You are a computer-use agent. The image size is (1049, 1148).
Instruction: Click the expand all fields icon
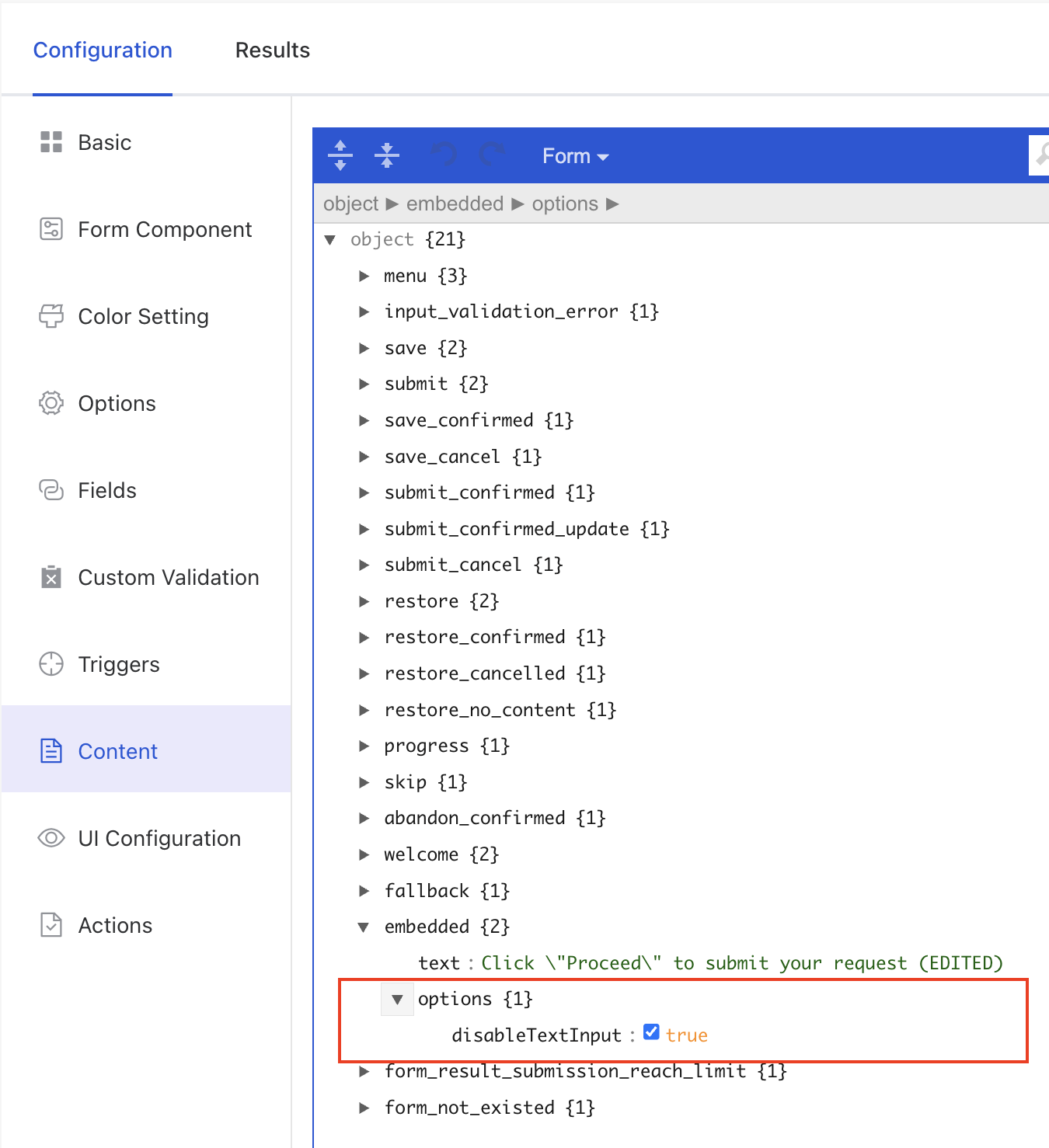coord(340,155)
